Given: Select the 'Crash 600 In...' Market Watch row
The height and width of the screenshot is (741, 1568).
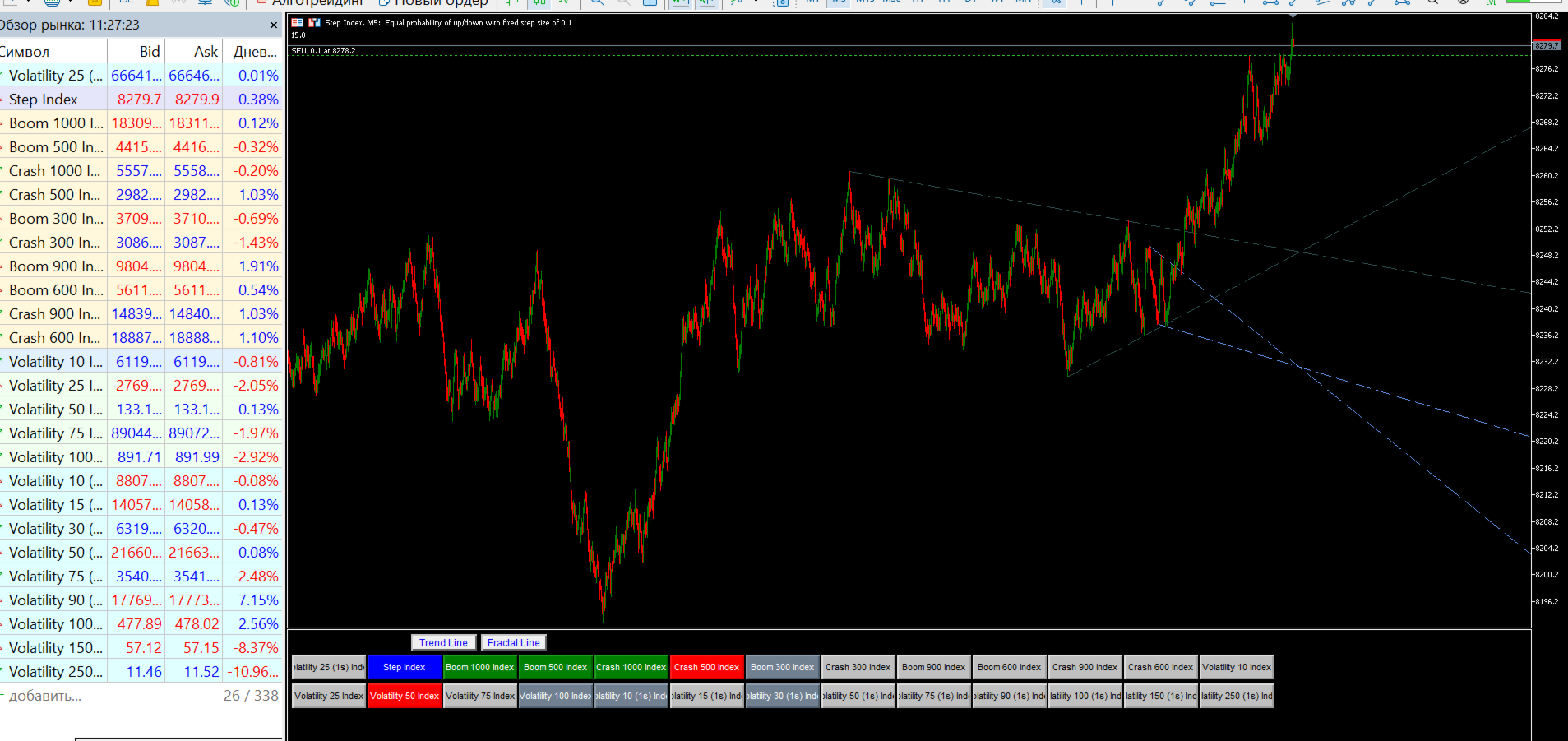Looking at the screenshot, I should [141, 337].
